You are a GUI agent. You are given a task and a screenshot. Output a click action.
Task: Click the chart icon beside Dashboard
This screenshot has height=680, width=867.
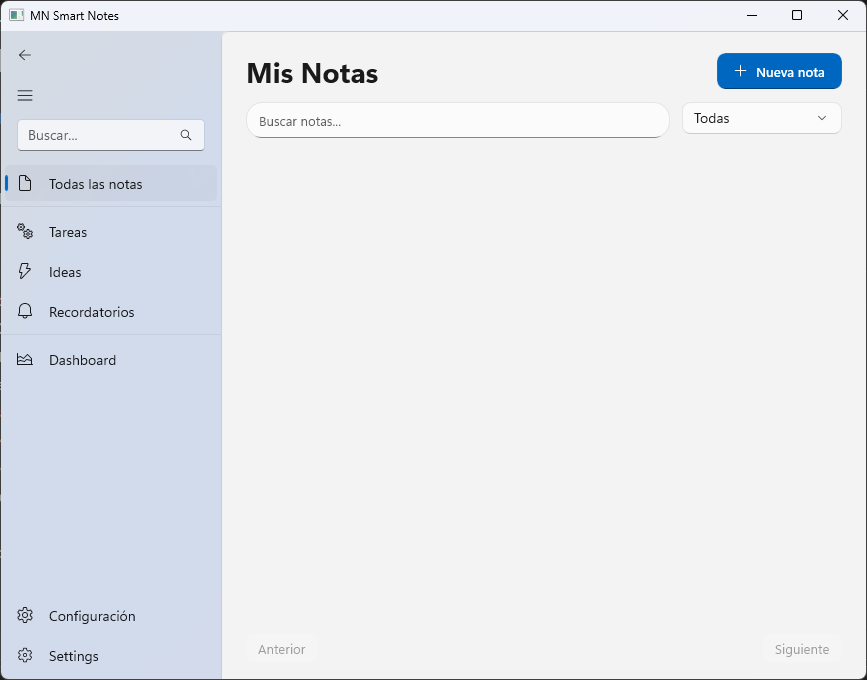(25, 359)
